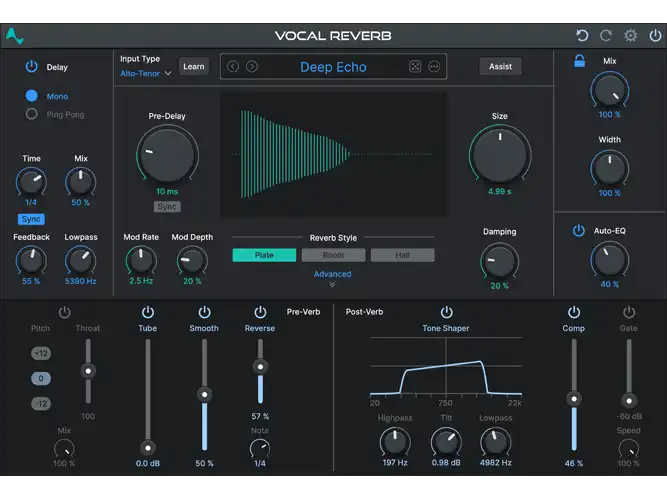Click the undo arrow icon
Viewport: 667px width, 500px height.
582,35
